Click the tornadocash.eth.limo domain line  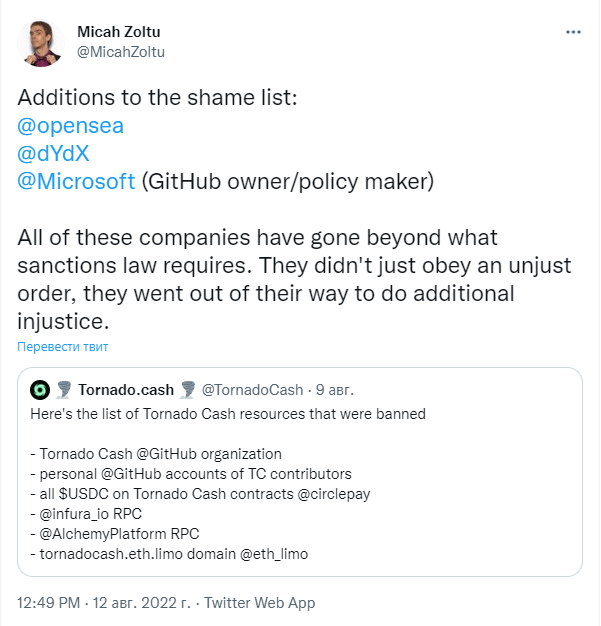(x=169, y=553)
